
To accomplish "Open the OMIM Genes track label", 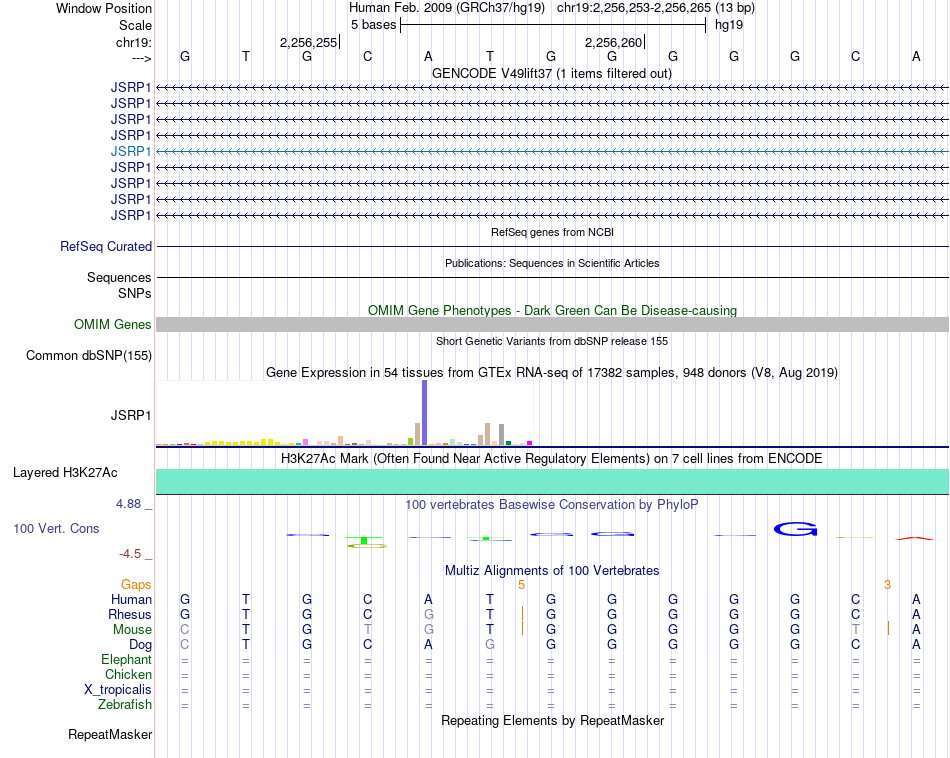I will click(113, 325).
